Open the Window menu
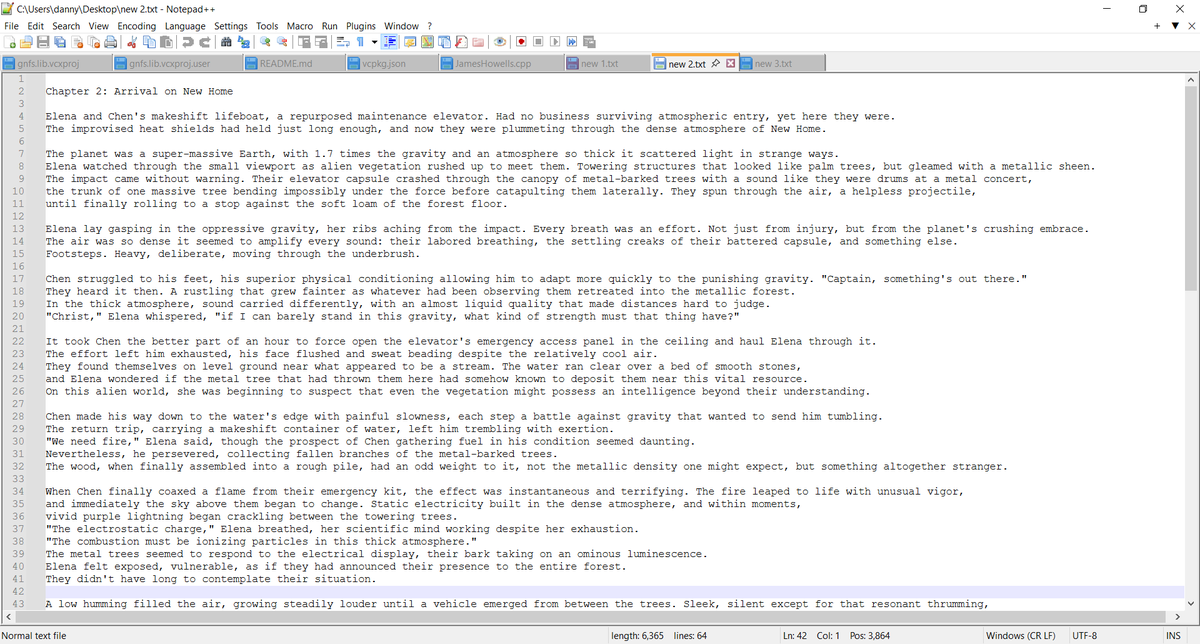The image size is (1200, 644). click(x=402, y=25)
